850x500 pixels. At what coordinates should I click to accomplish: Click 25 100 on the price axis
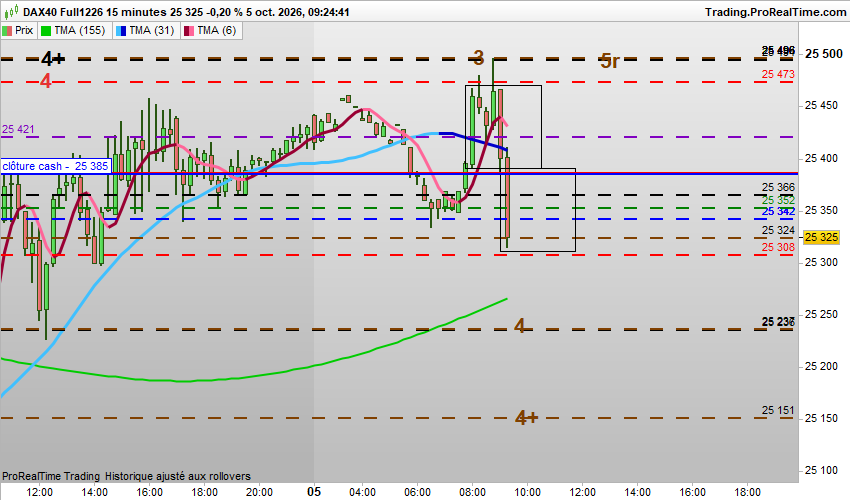point(821,471)
